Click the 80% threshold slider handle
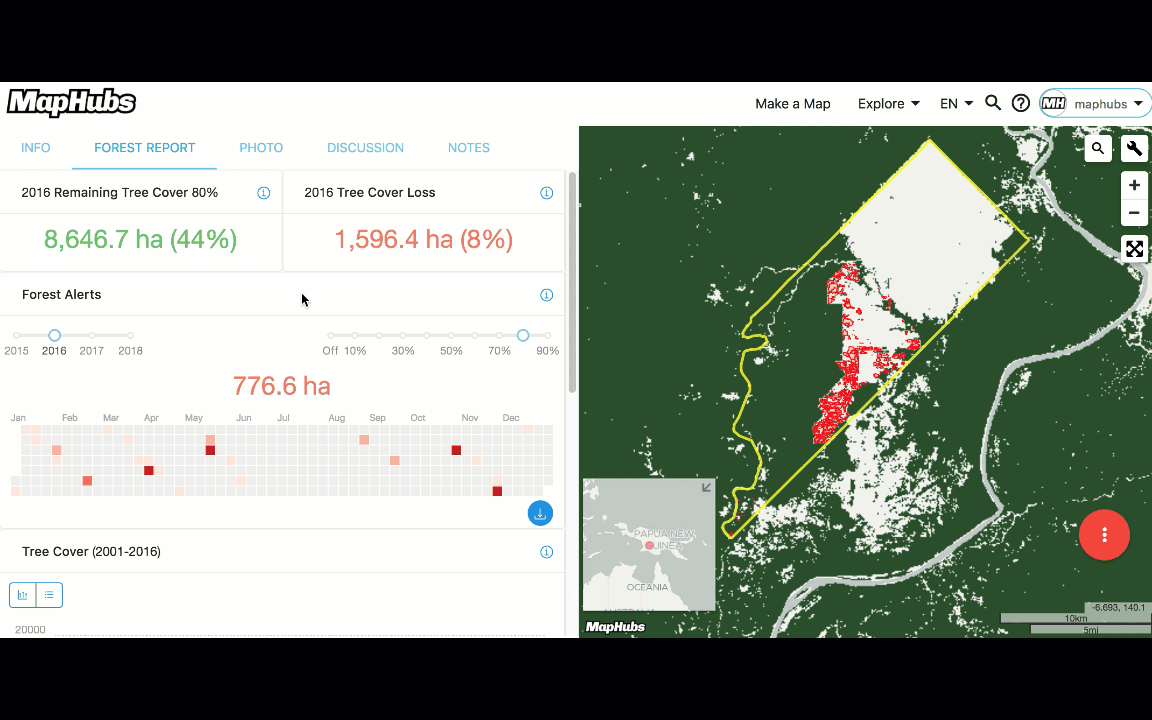 pyautogui.click(x=523, y=335)
